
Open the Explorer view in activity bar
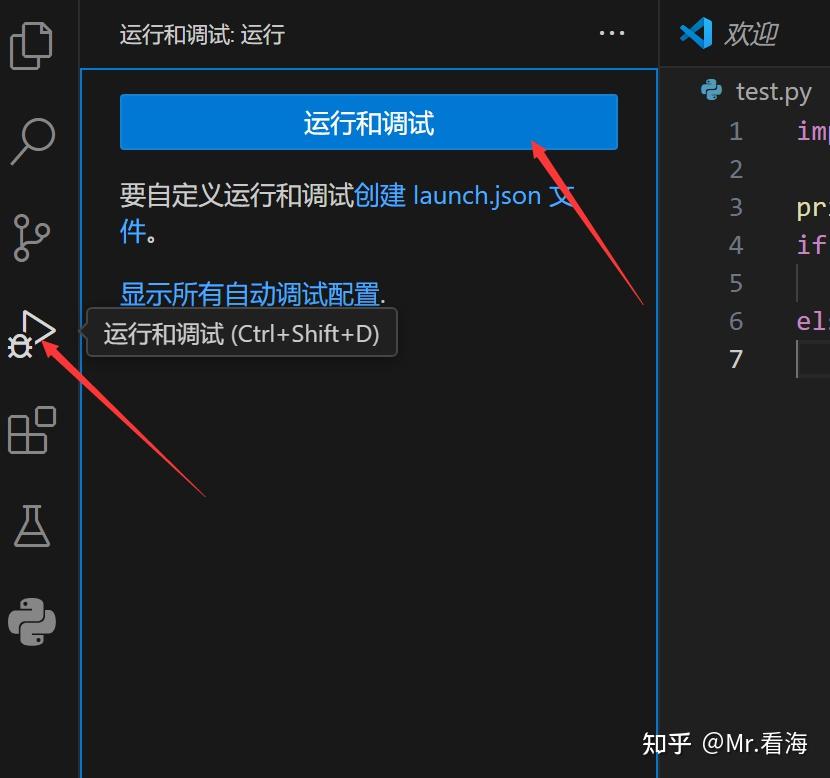tap(31, 46)
